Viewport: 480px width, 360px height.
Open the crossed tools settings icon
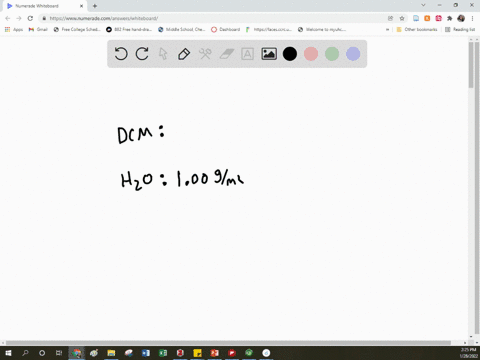(x=205, y=54)
